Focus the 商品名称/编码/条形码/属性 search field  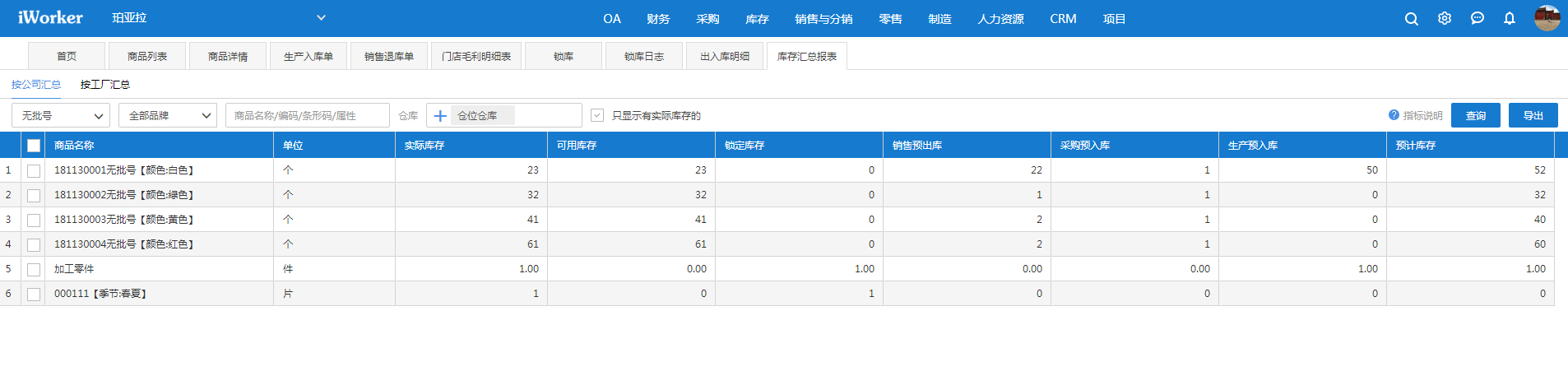(308, 115)
